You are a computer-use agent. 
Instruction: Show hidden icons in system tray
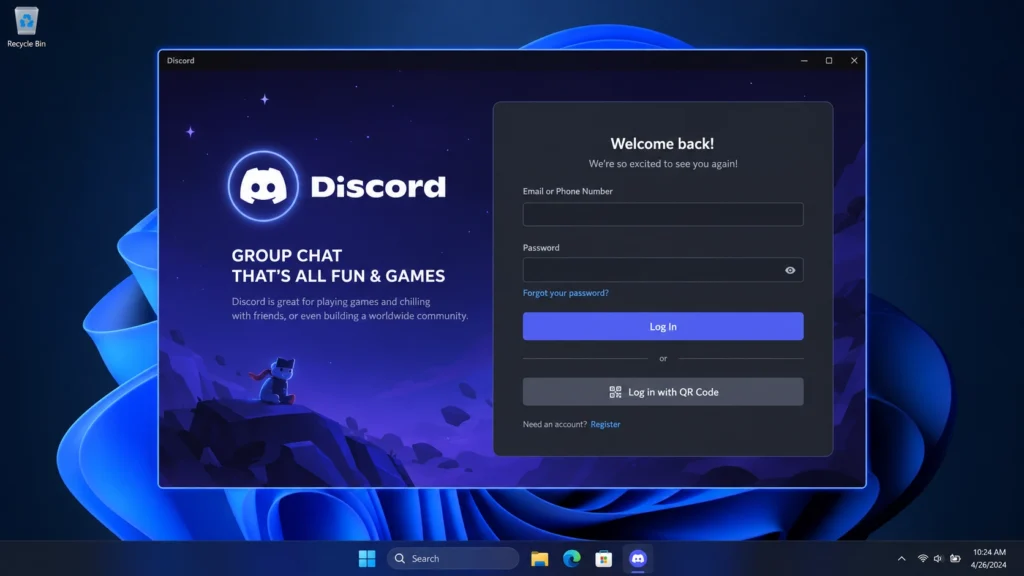click(x=901, y=558)
